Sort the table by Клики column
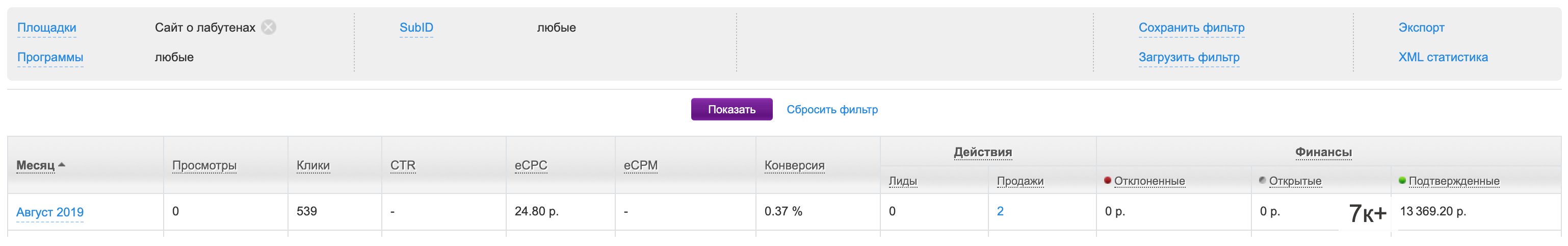This screenshot has width=1568, height=246. point(313,166)
